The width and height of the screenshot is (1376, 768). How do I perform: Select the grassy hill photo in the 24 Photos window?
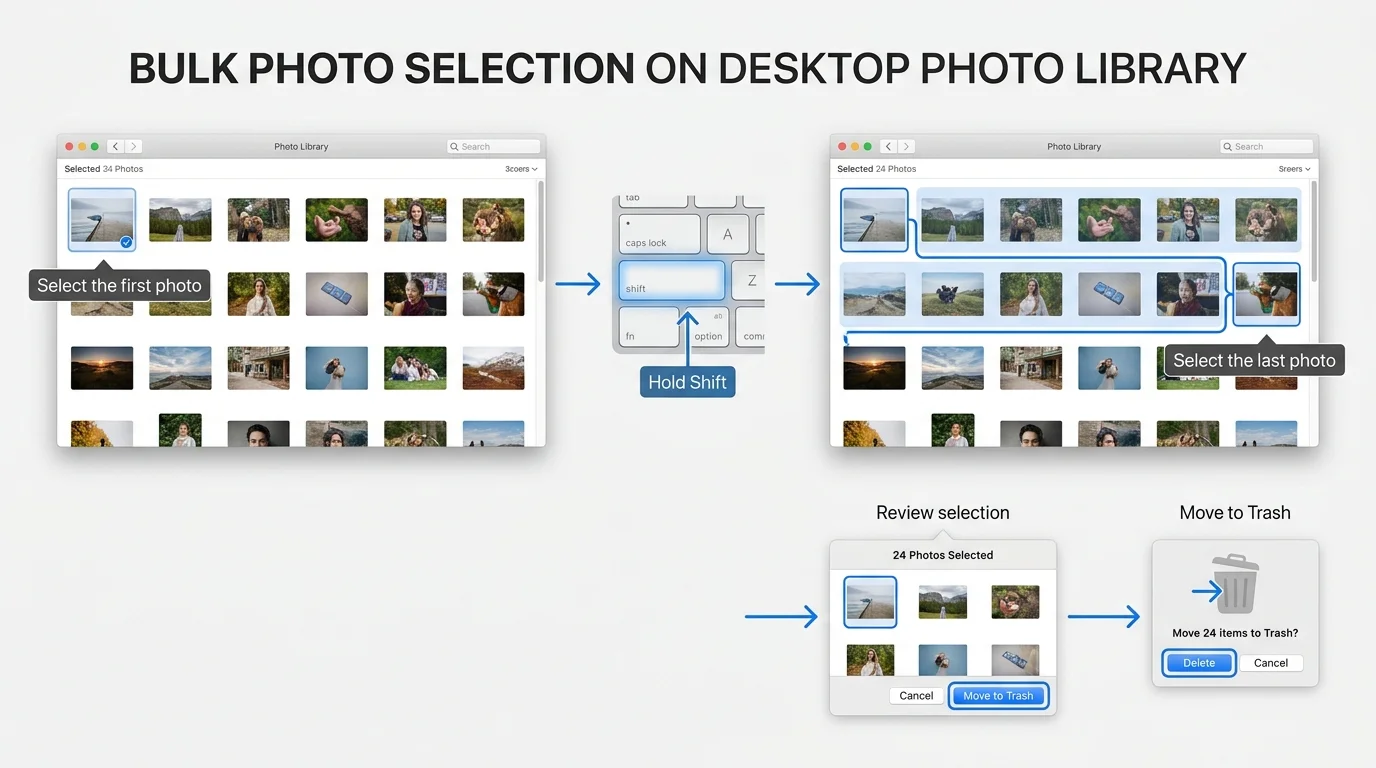click(x=952, y=294)
